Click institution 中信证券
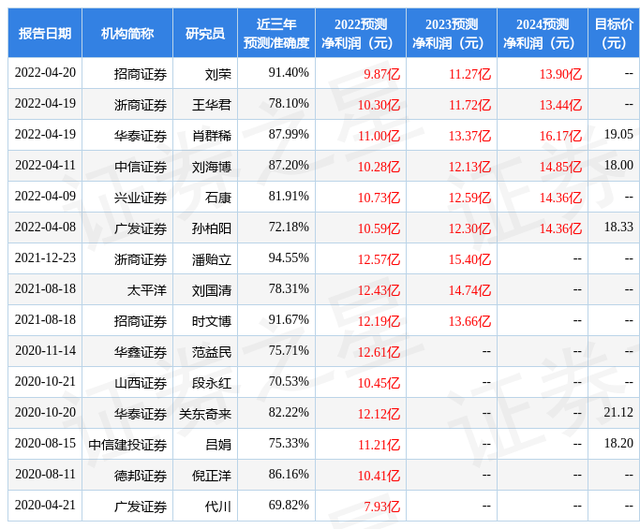 pos(140,167)
